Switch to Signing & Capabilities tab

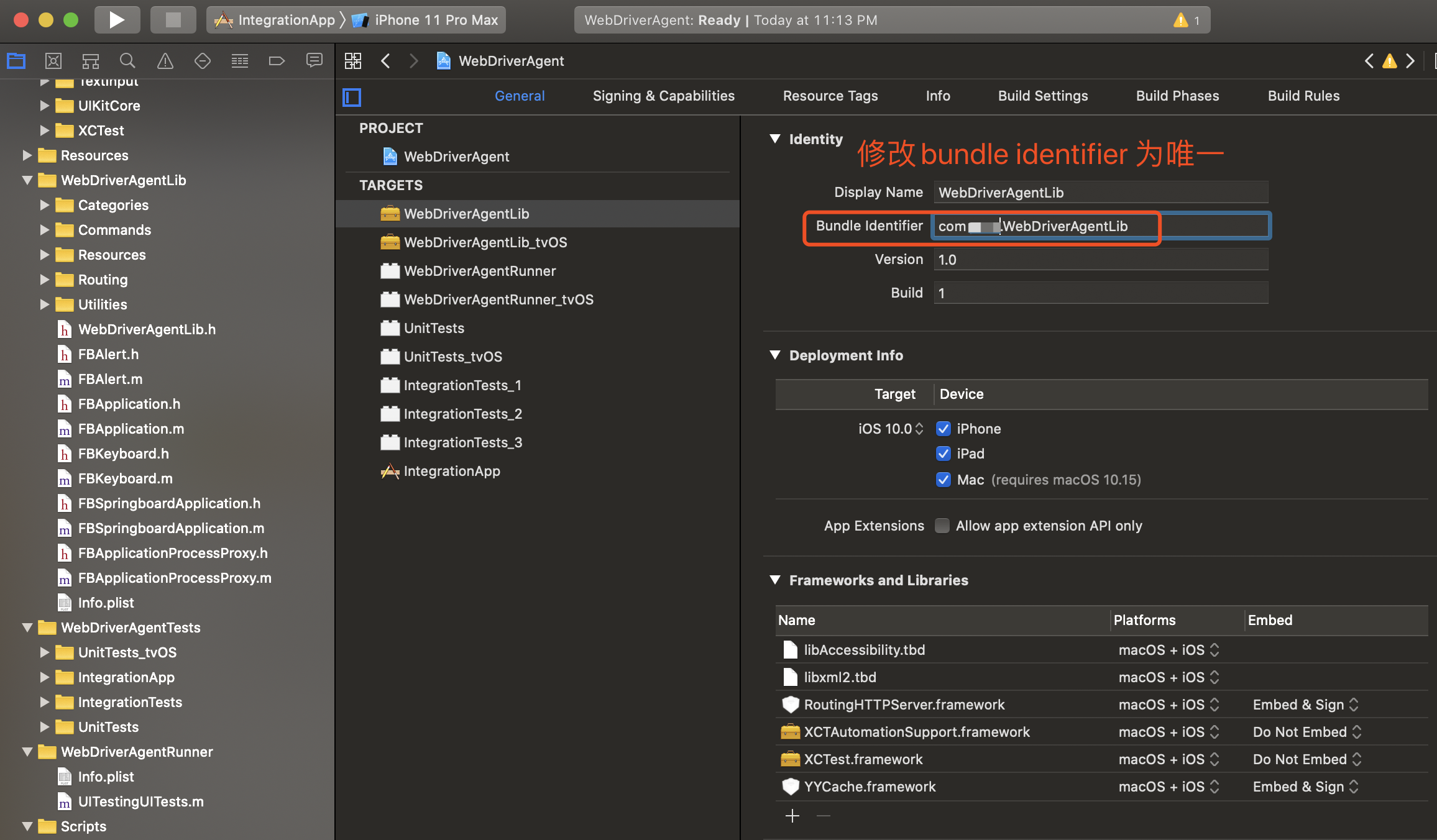coord(663,96)
